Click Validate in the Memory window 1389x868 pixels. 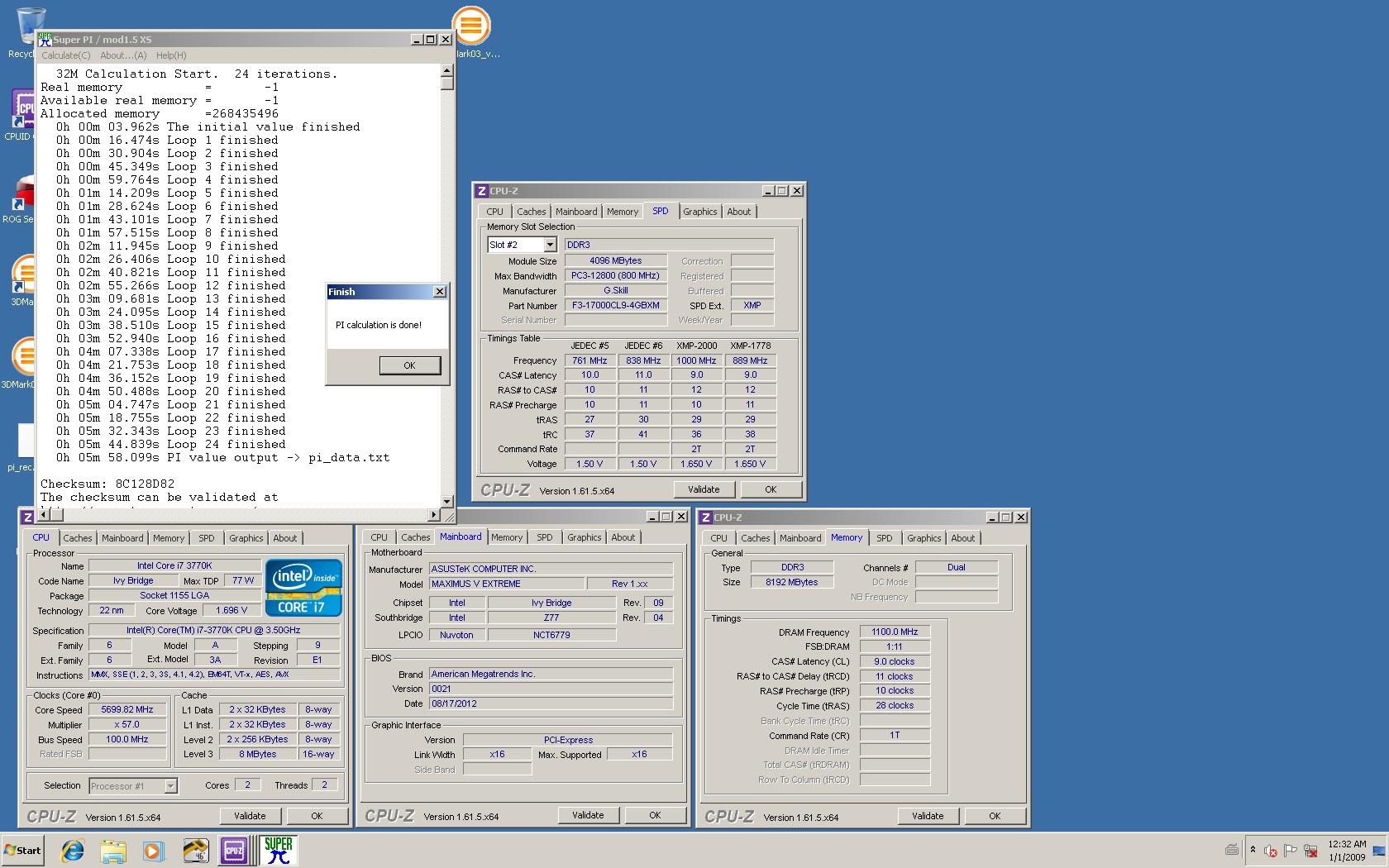928,816
